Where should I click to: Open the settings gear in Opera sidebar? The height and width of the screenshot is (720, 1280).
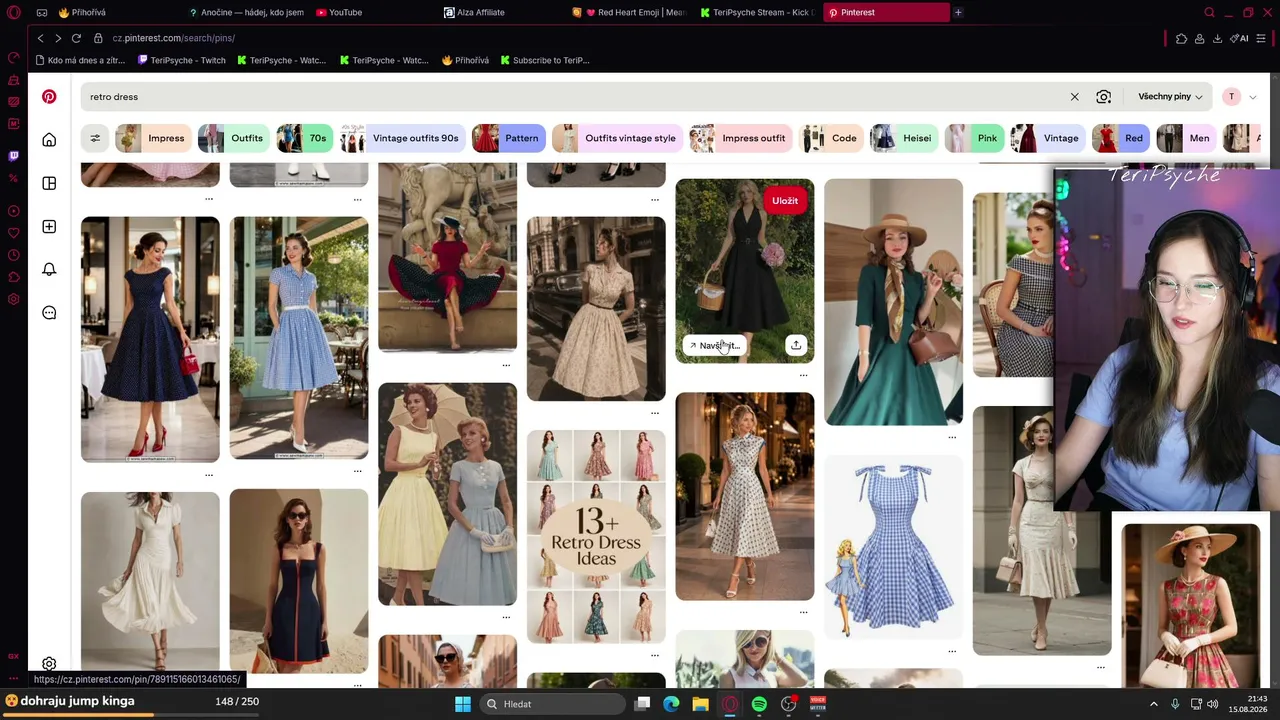tap(14, 299)
